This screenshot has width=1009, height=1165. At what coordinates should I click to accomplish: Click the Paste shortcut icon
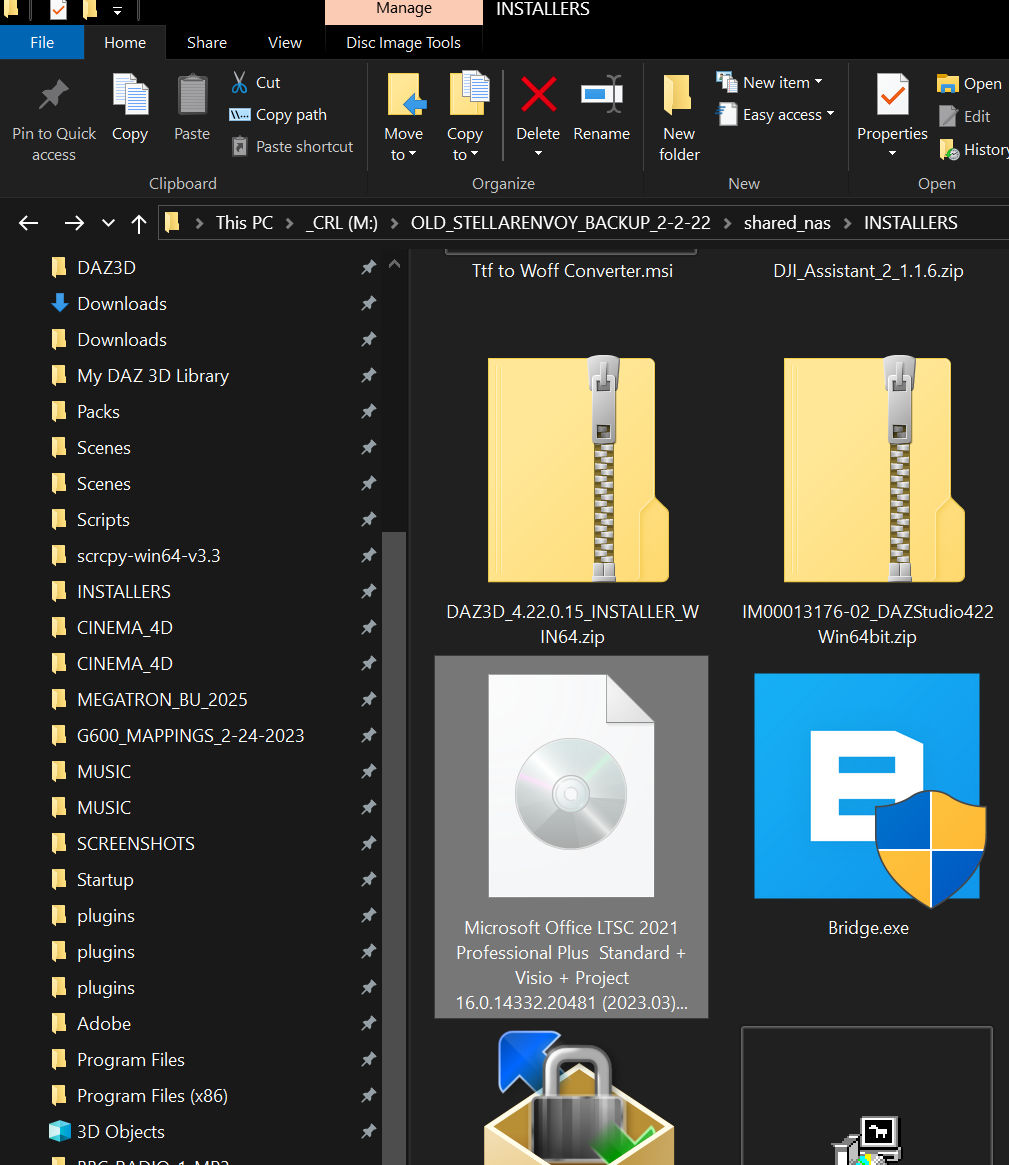click(x=239, y=146)
